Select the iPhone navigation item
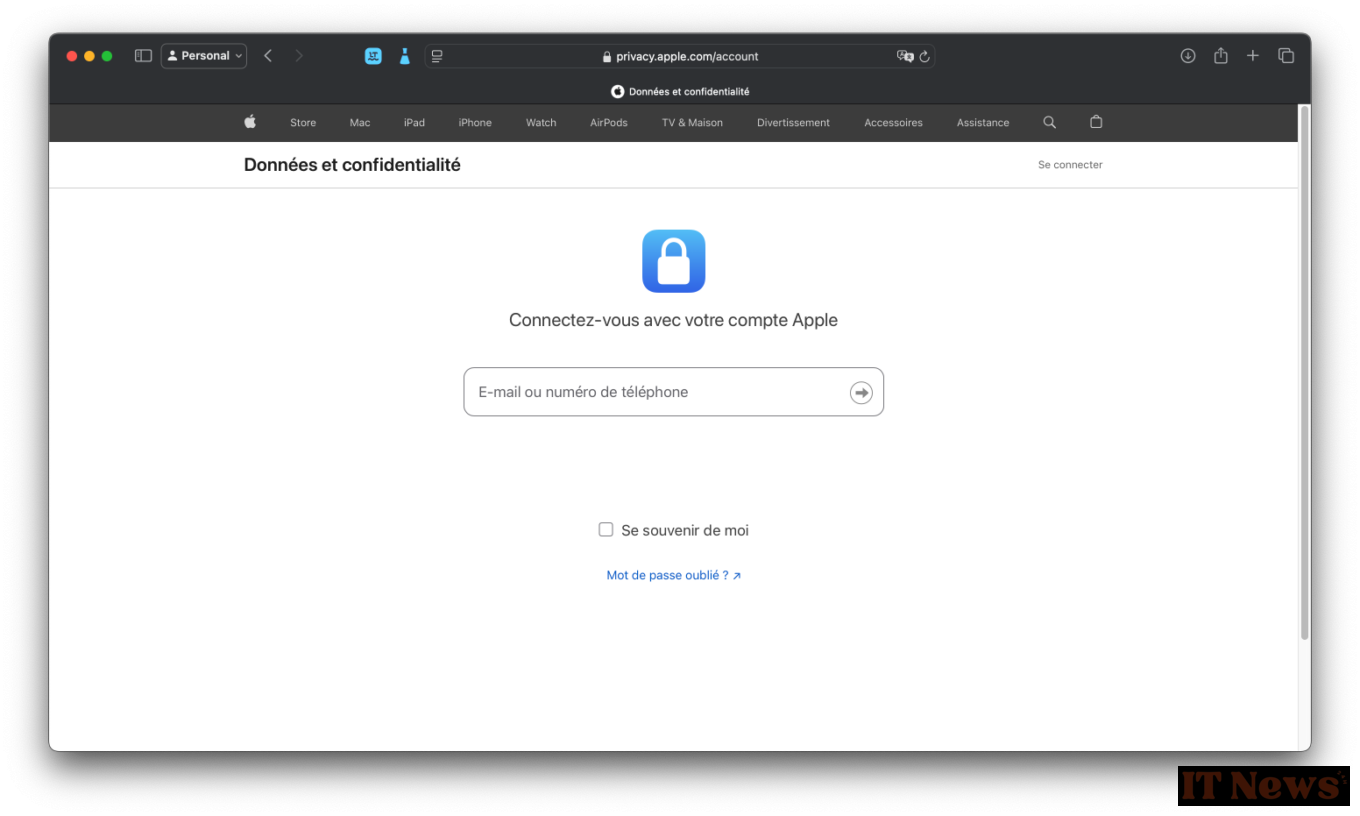The image size is (1360, 816). [x=475, y=123]
